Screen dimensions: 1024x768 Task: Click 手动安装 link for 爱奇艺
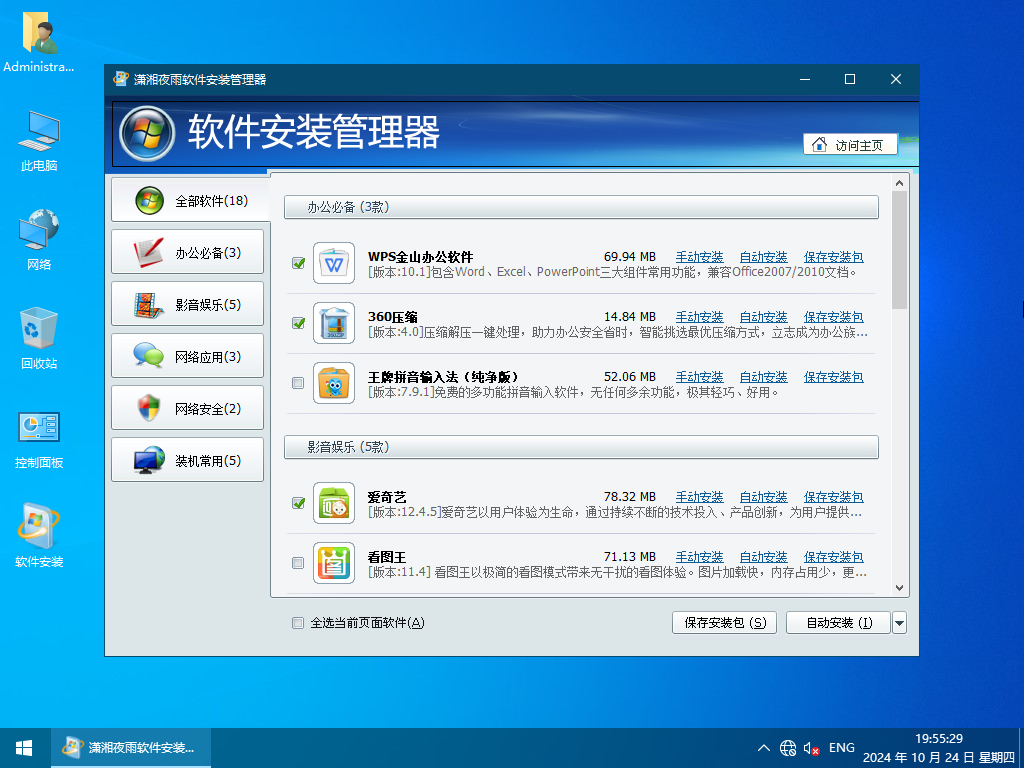pyautogui.click(x=699, y=497)
